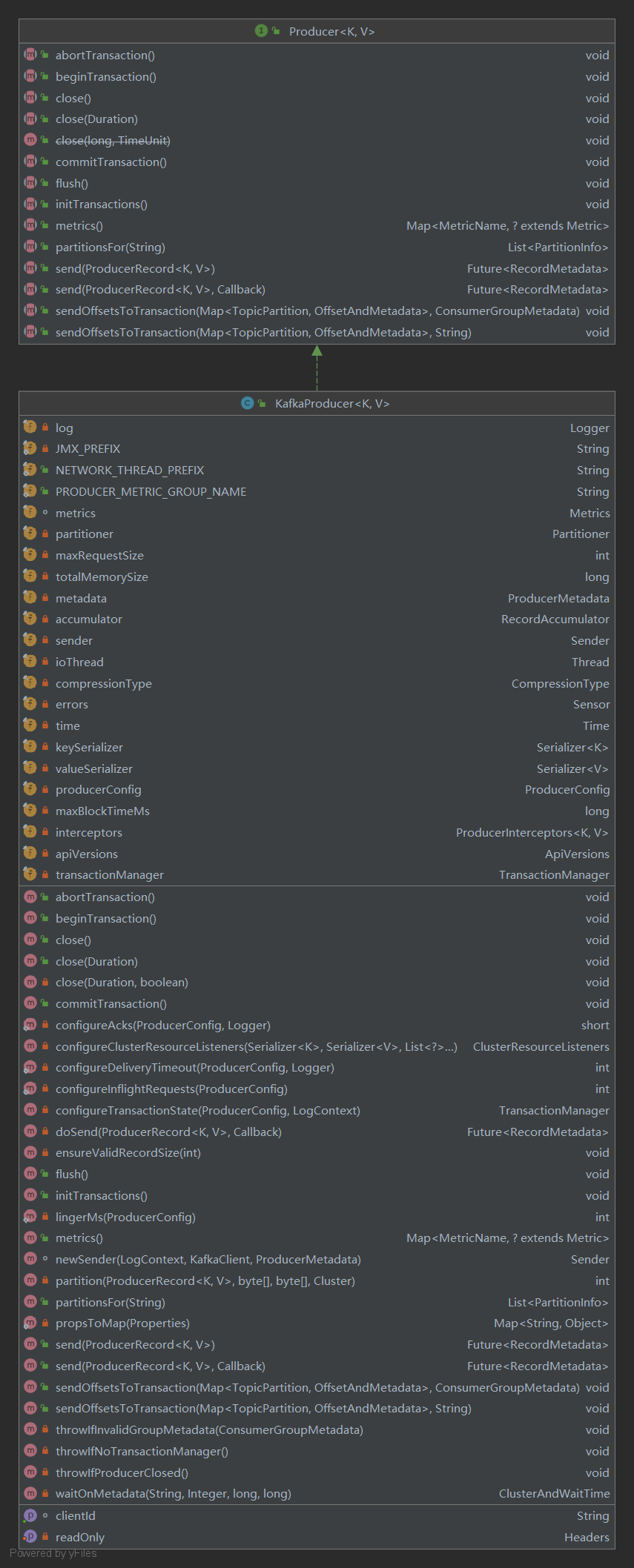Viewport: 634px width, 1568px height.
Task: Click the List<PartitionInfo> return type in Producer
Action: click(558, 247)
